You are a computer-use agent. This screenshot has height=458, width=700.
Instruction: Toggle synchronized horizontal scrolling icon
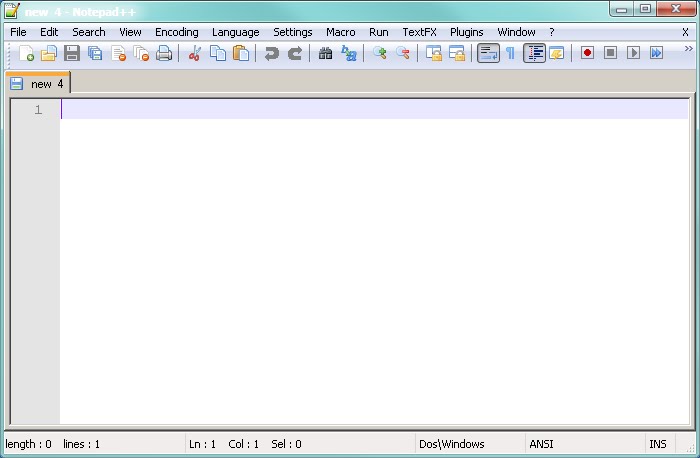pos(457,53)
